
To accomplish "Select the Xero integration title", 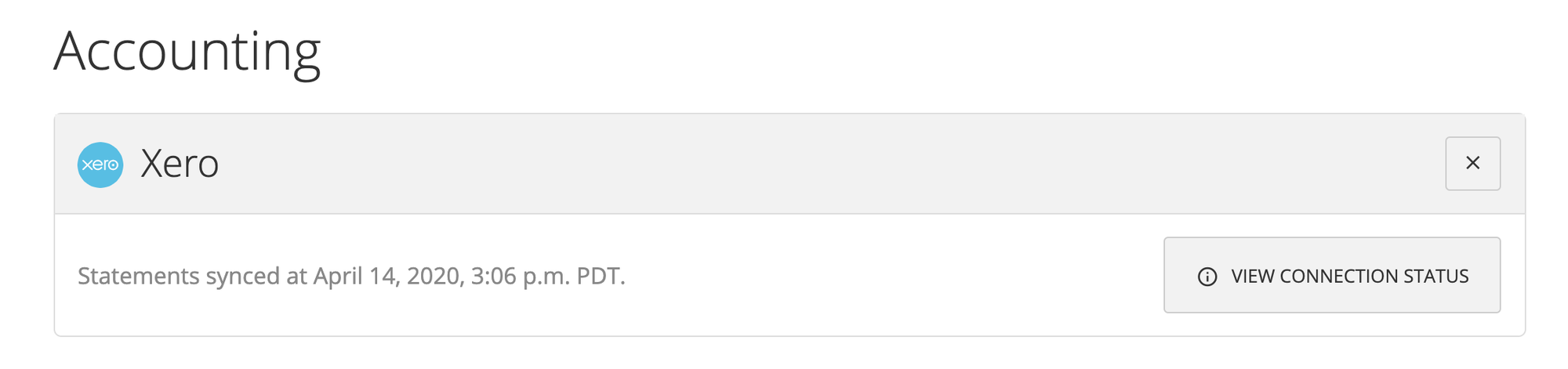I will point(180,165).
